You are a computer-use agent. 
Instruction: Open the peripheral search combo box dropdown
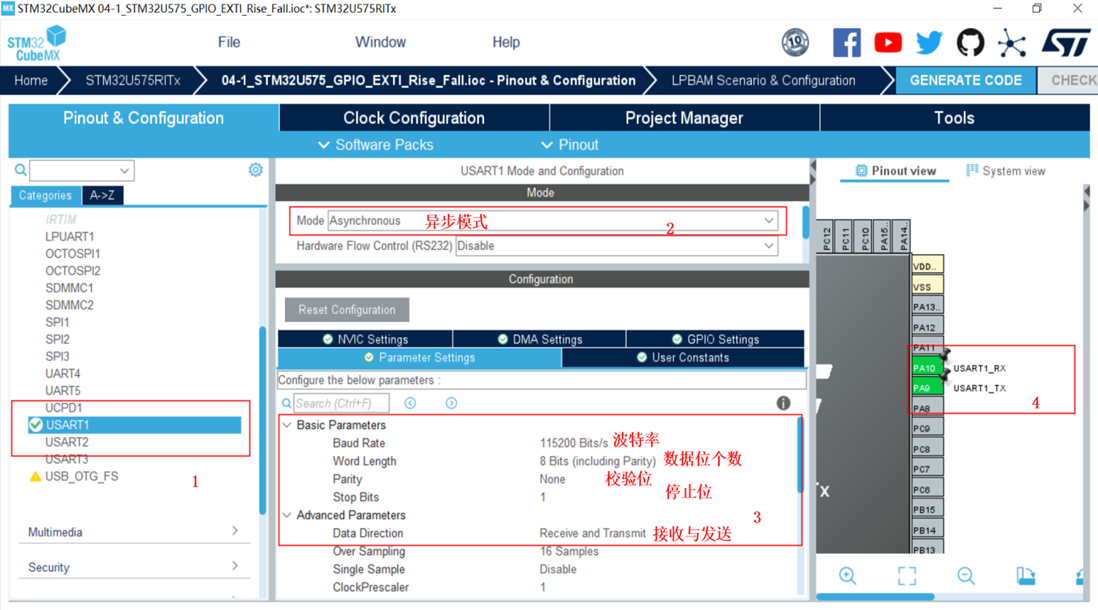124,170
